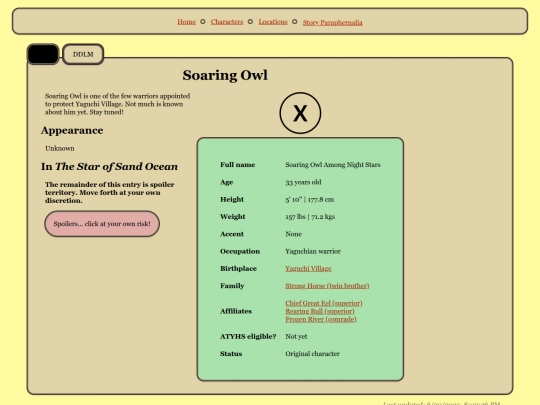Click the 'Affiliates' row label
Viewport: 540px width, 405px height.
[236, 311]
